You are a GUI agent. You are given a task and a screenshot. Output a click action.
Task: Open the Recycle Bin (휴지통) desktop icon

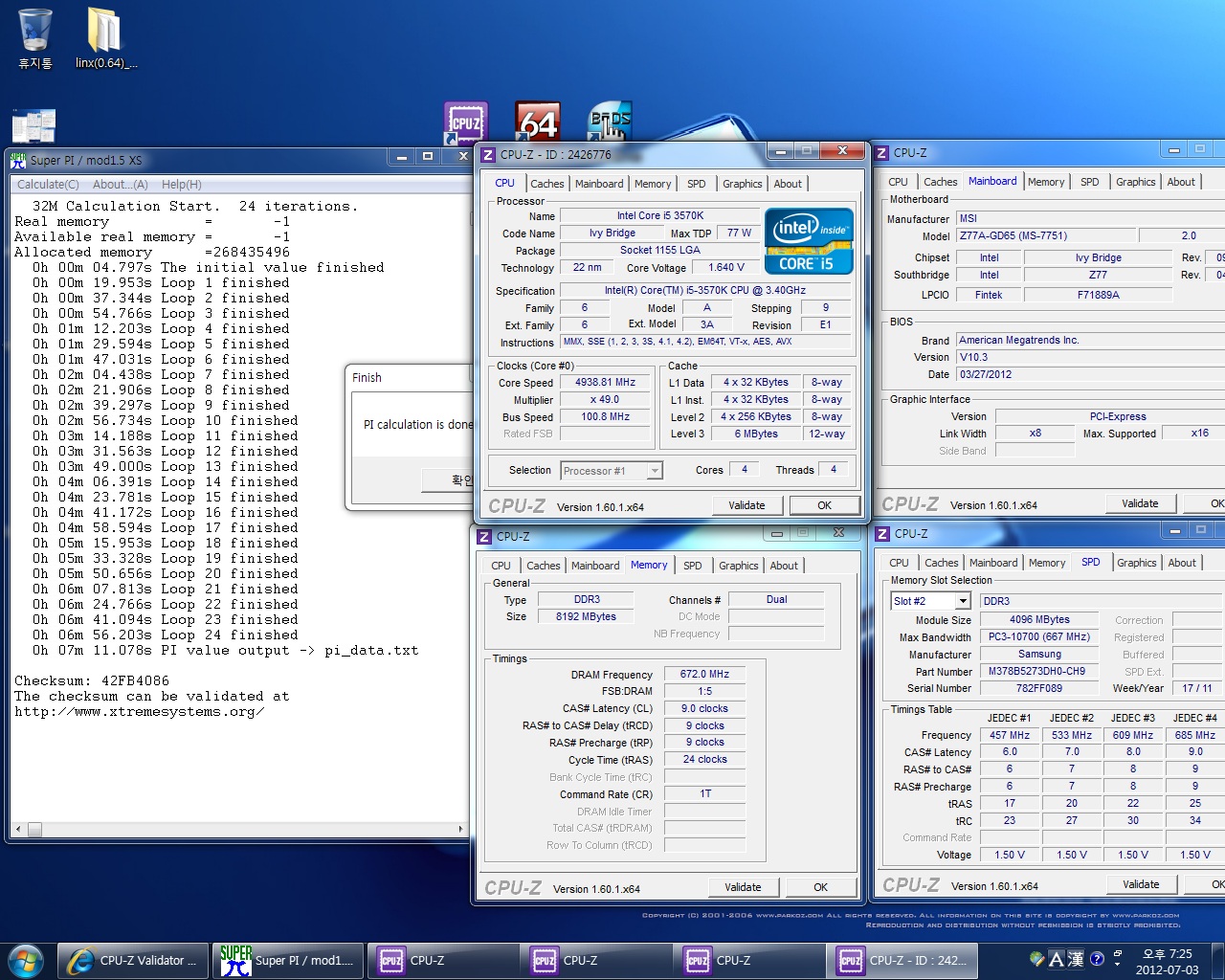pos(34,38)
